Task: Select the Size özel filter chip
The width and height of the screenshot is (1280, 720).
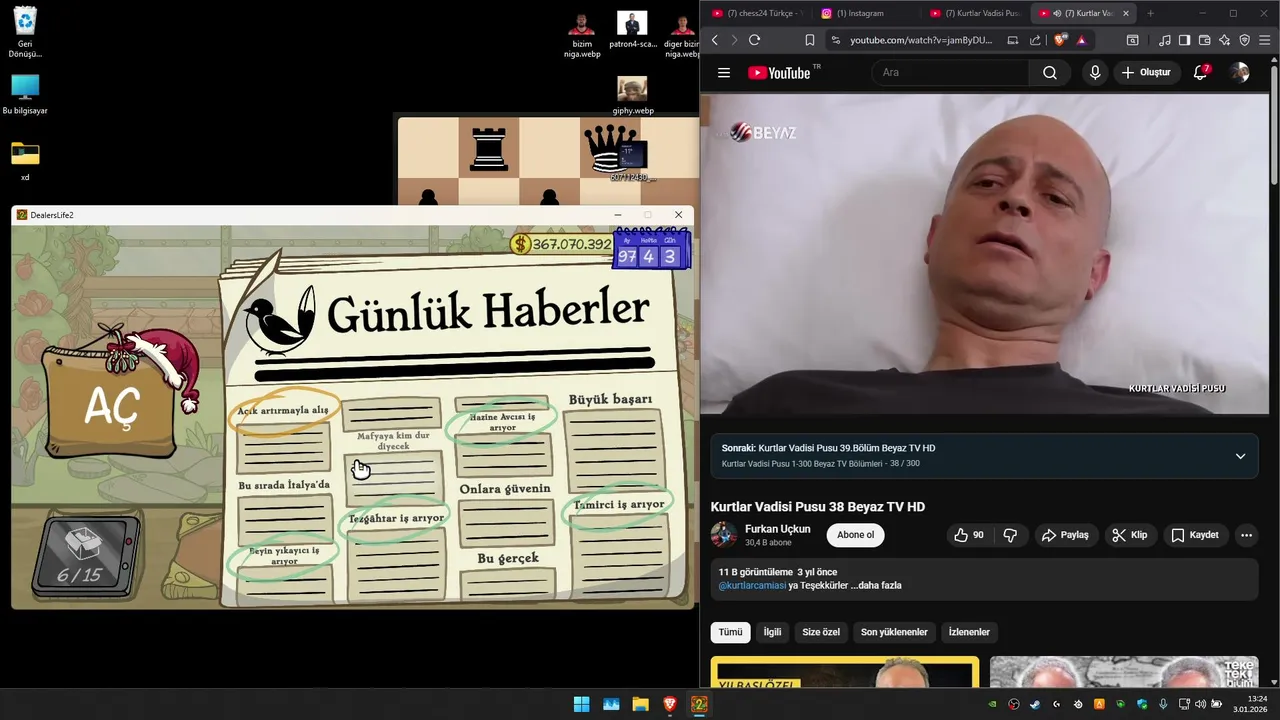Action: coord(821,632)
